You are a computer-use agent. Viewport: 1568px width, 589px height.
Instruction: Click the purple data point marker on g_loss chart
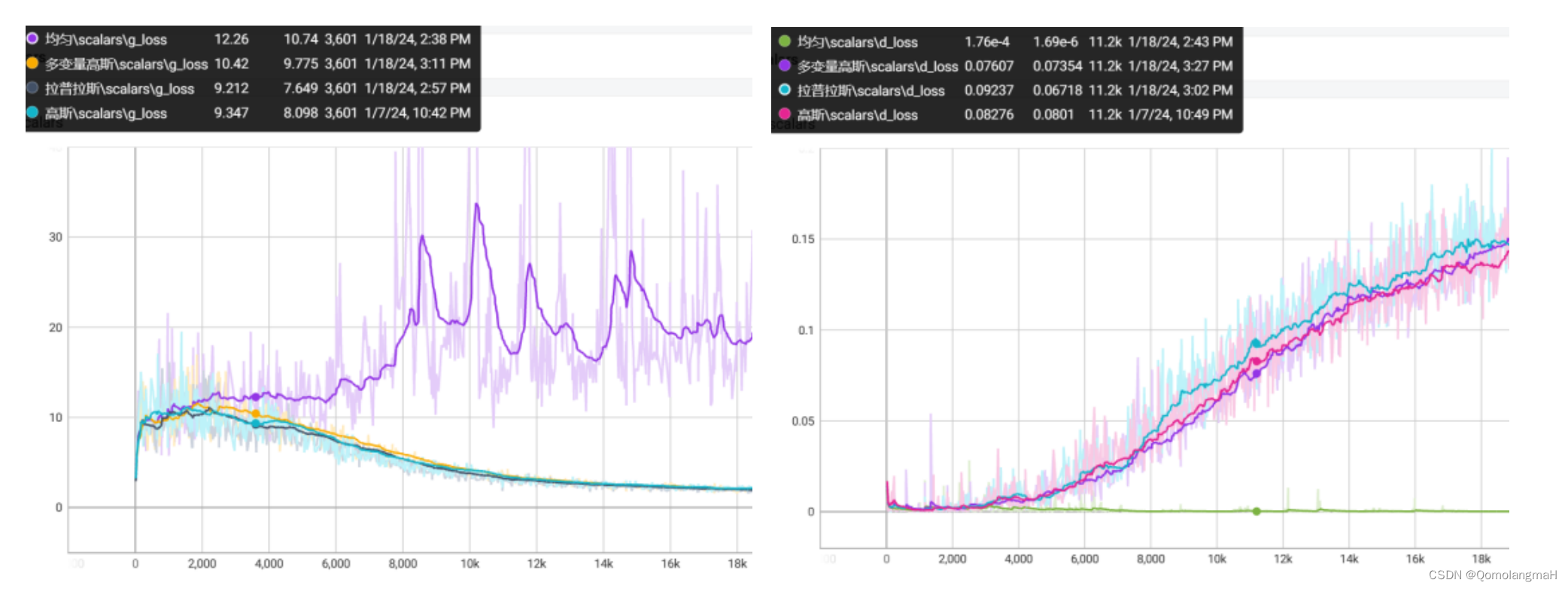256,396
